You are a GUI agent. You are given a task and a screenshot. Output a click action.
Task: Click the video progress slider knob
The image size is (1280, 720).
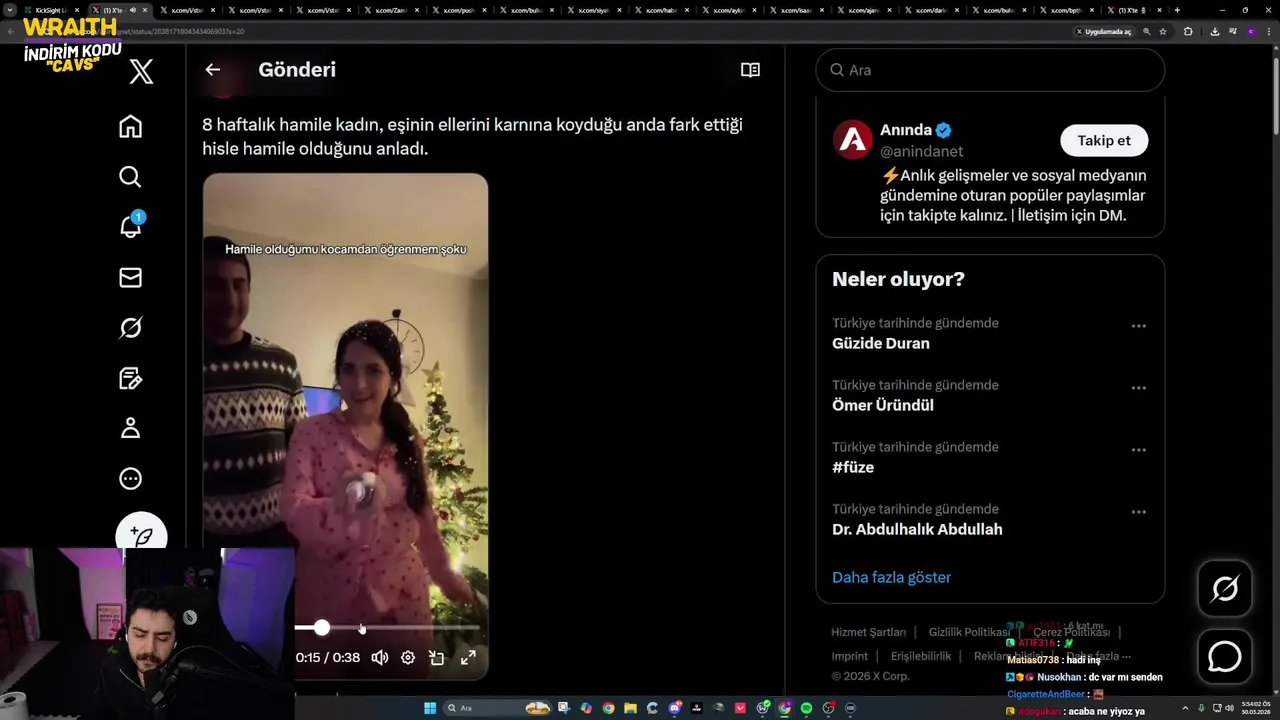[x=321, y=628]
